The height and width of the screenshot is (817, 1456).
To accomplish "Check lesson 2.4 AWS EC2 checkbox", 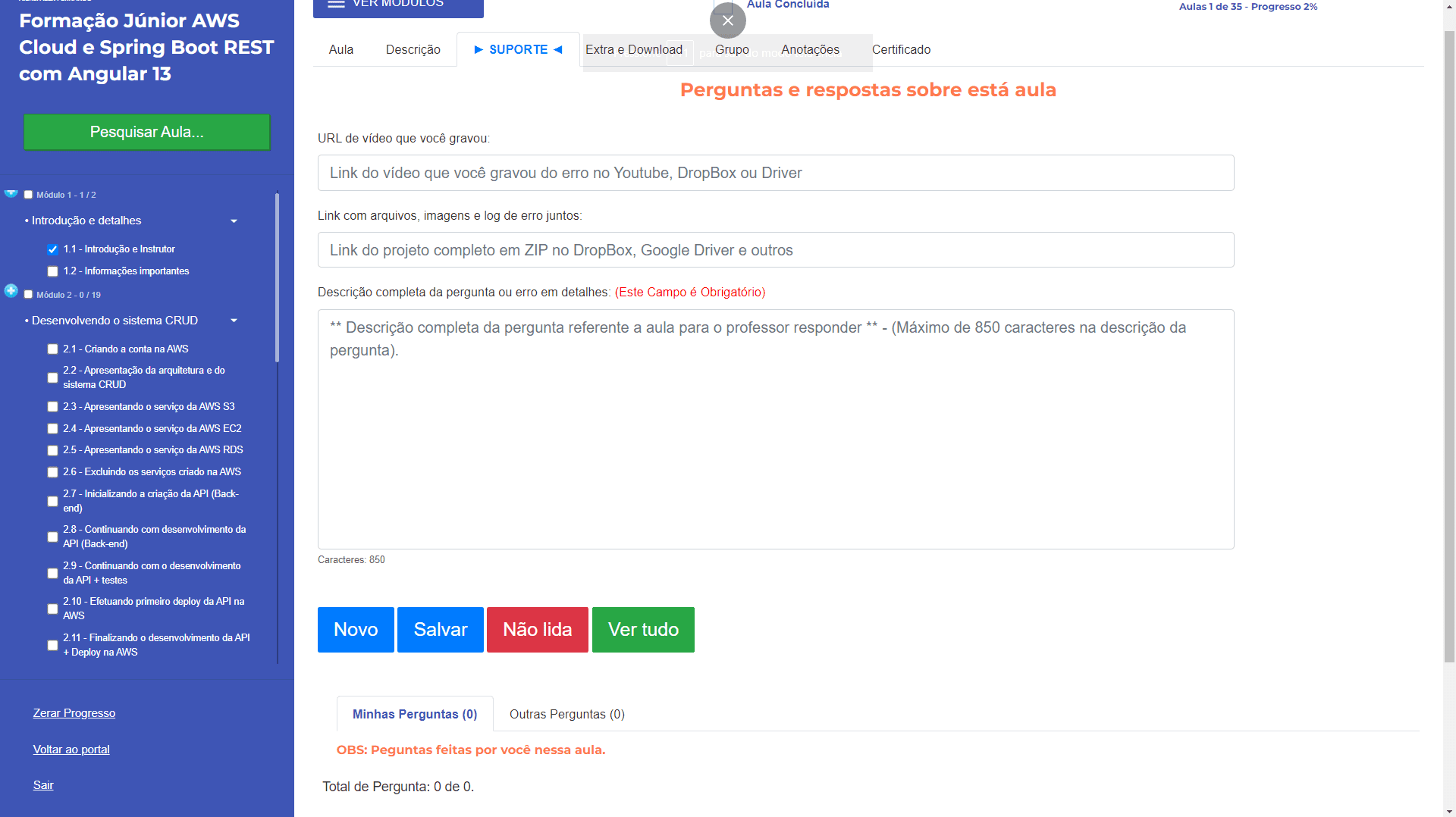I will tap(52, 429).
